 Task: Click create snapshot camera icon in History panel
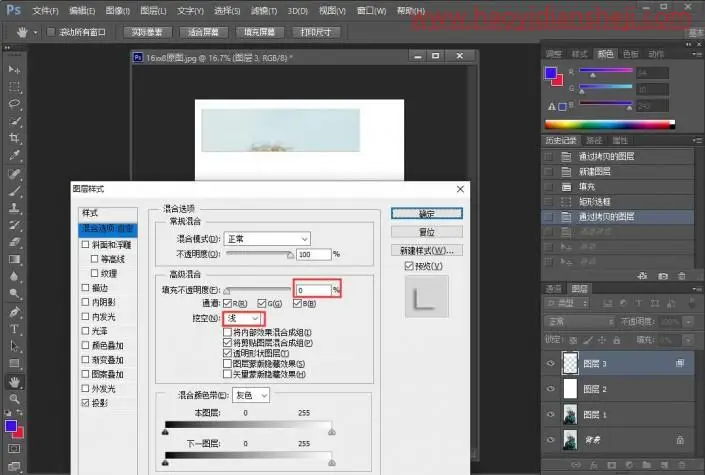pyautogui.click(x=663, y=276)
